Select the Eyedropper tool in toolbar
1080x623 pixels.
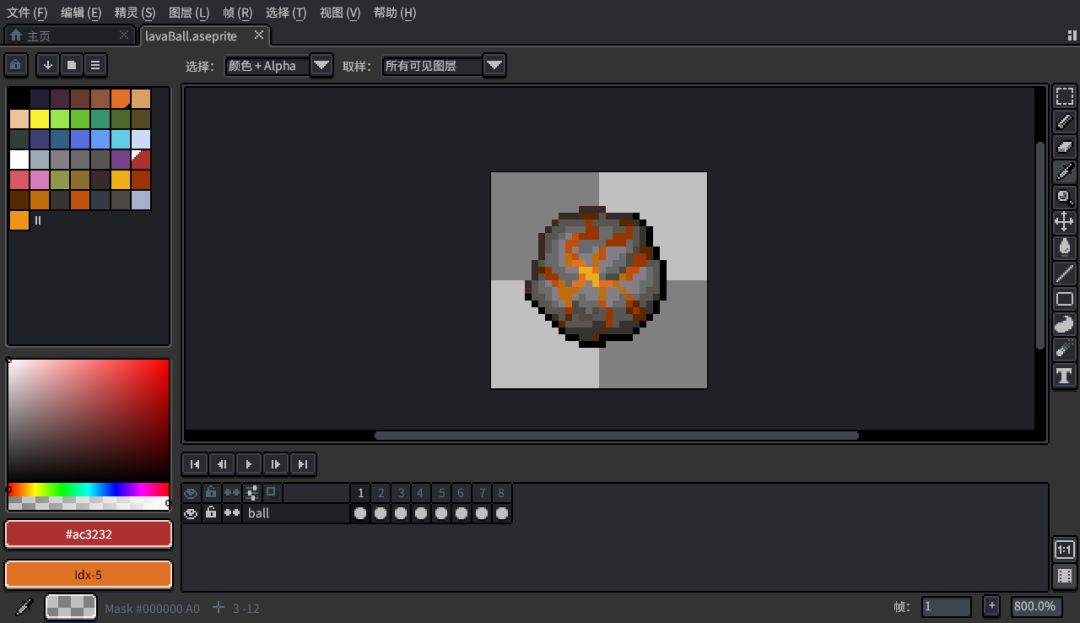point(1064,171)
